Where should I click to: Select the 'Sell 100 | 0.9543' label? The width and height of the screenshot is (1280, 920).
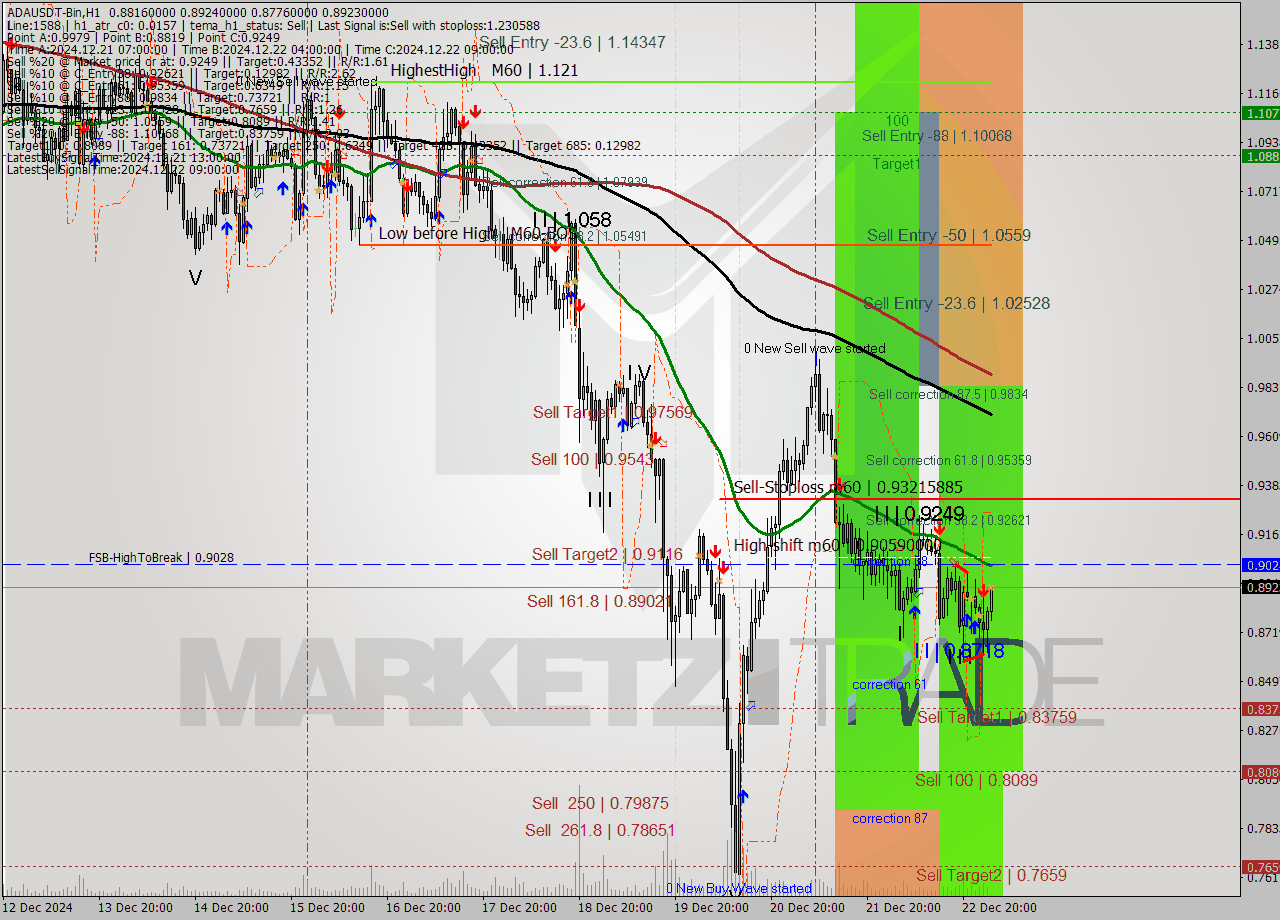pos(591,459)
